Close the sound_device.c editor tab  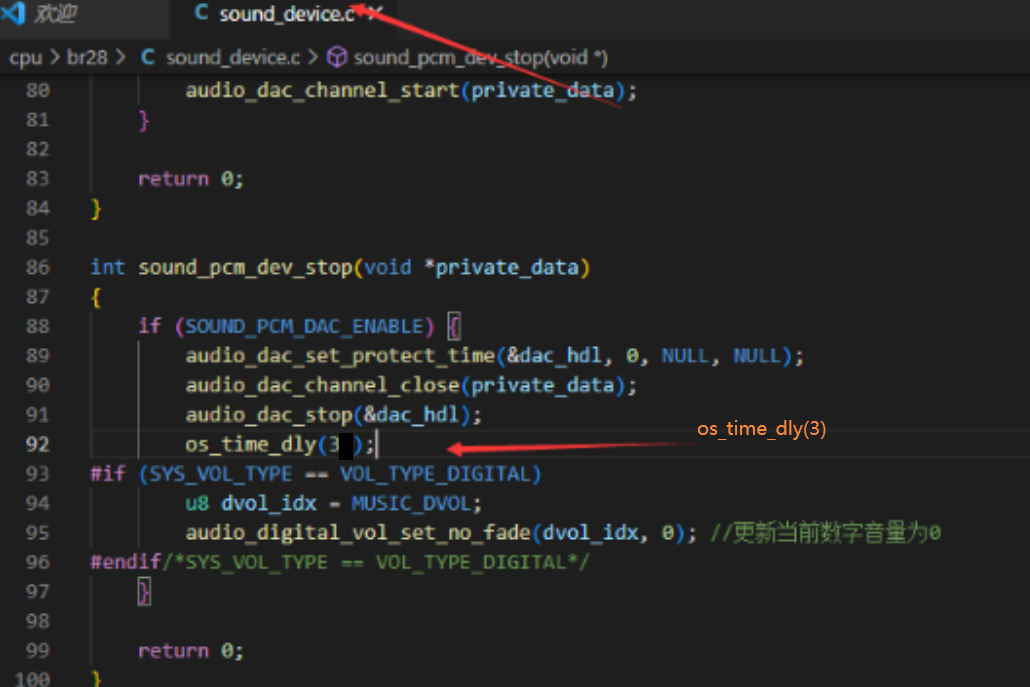(374, 13)
